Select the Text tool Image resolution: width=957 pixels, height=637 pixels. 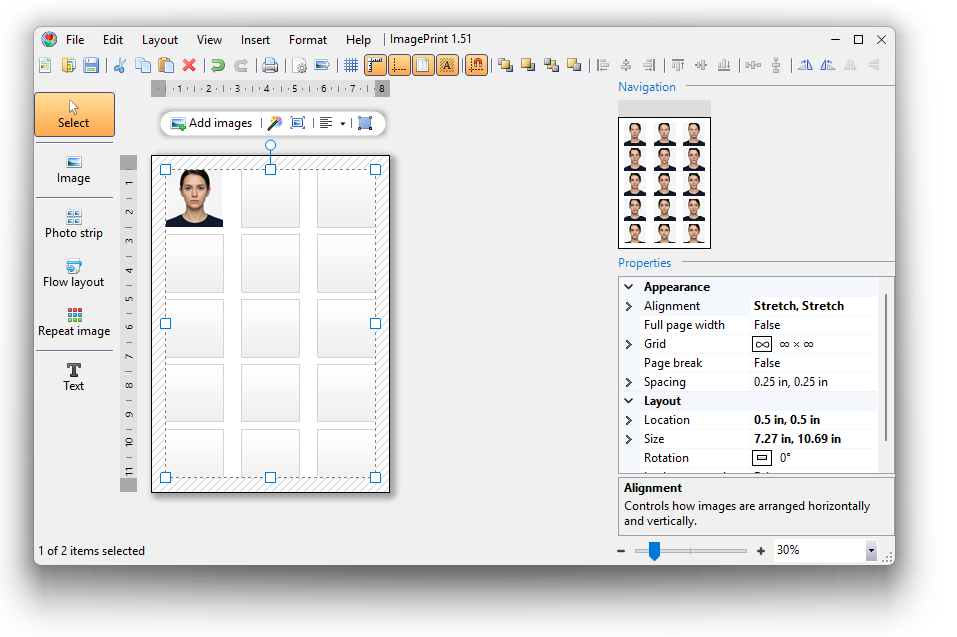74,376
